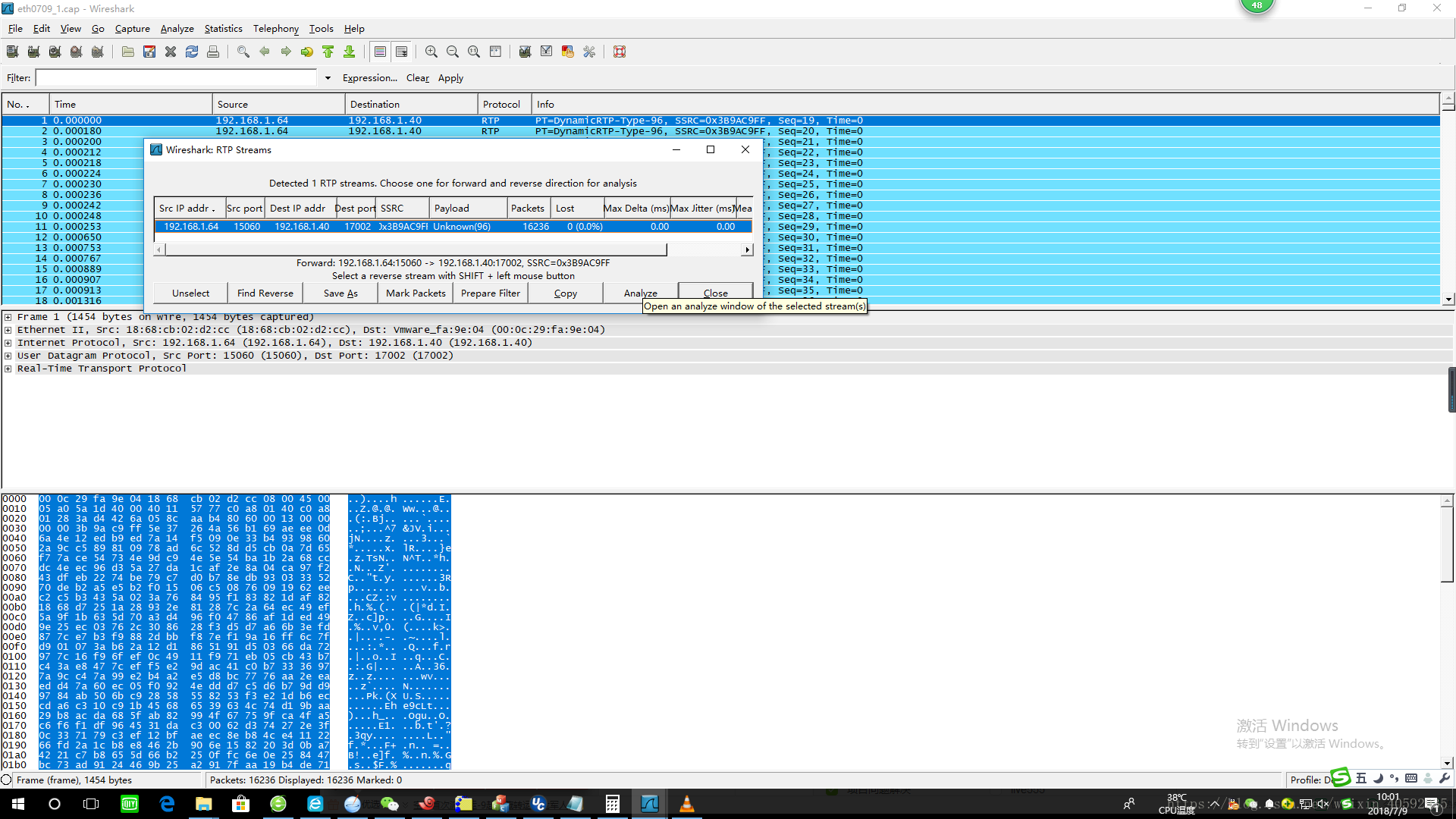Screen dimensions: 1456x819
Task: Click the Prepare Filter button
Action: (490, 293)
